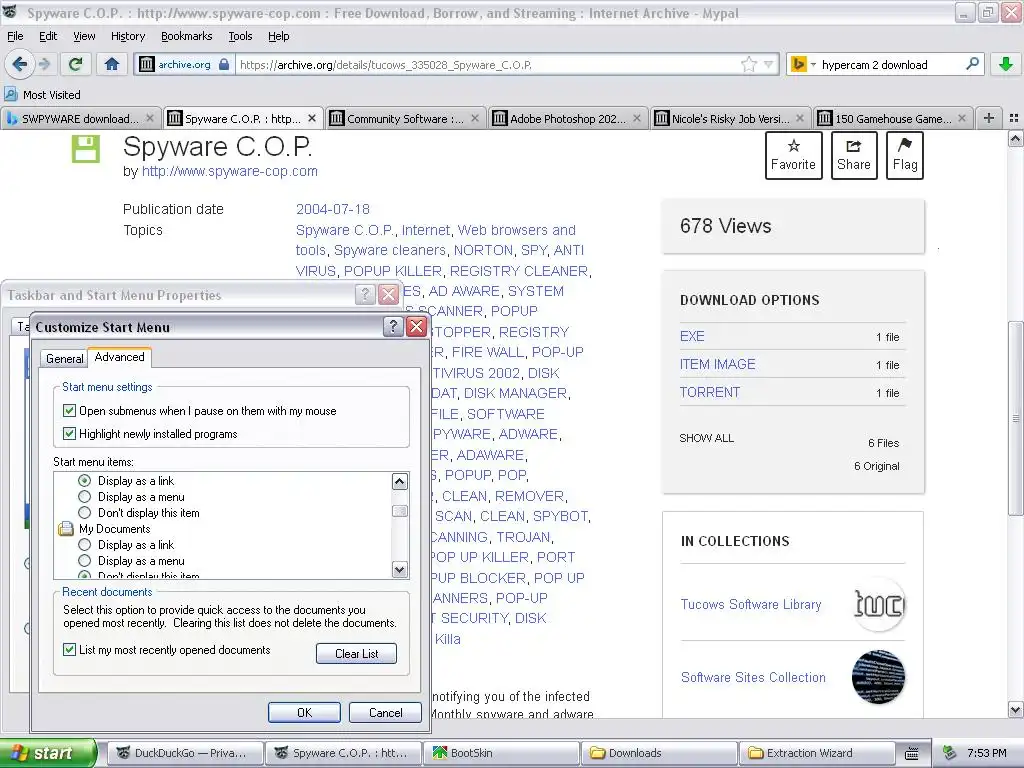Click the Most Visited bookmarks icon
This screenshot has width=1024, height=768.
(x=10, y=95)
